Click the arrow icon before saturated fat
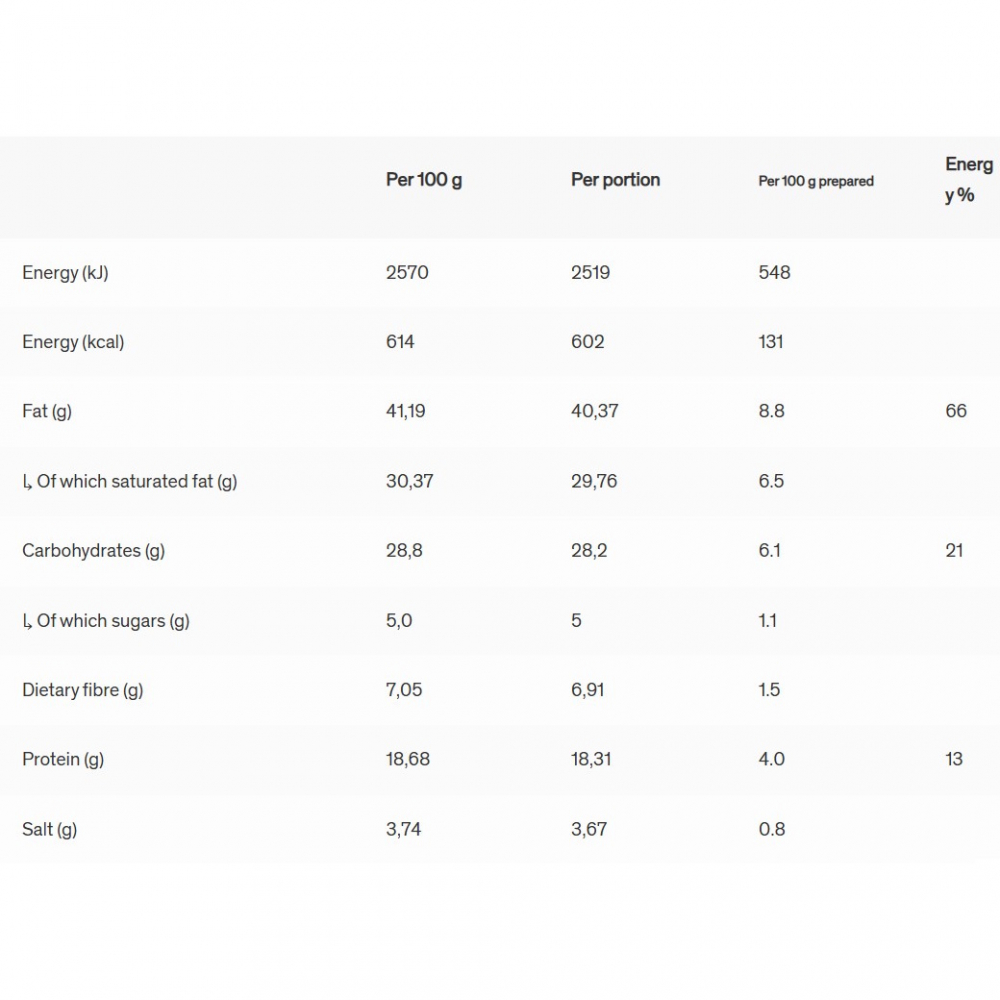The height and width of the screenshot is (1000, 1000). click(x=27, y=482)
